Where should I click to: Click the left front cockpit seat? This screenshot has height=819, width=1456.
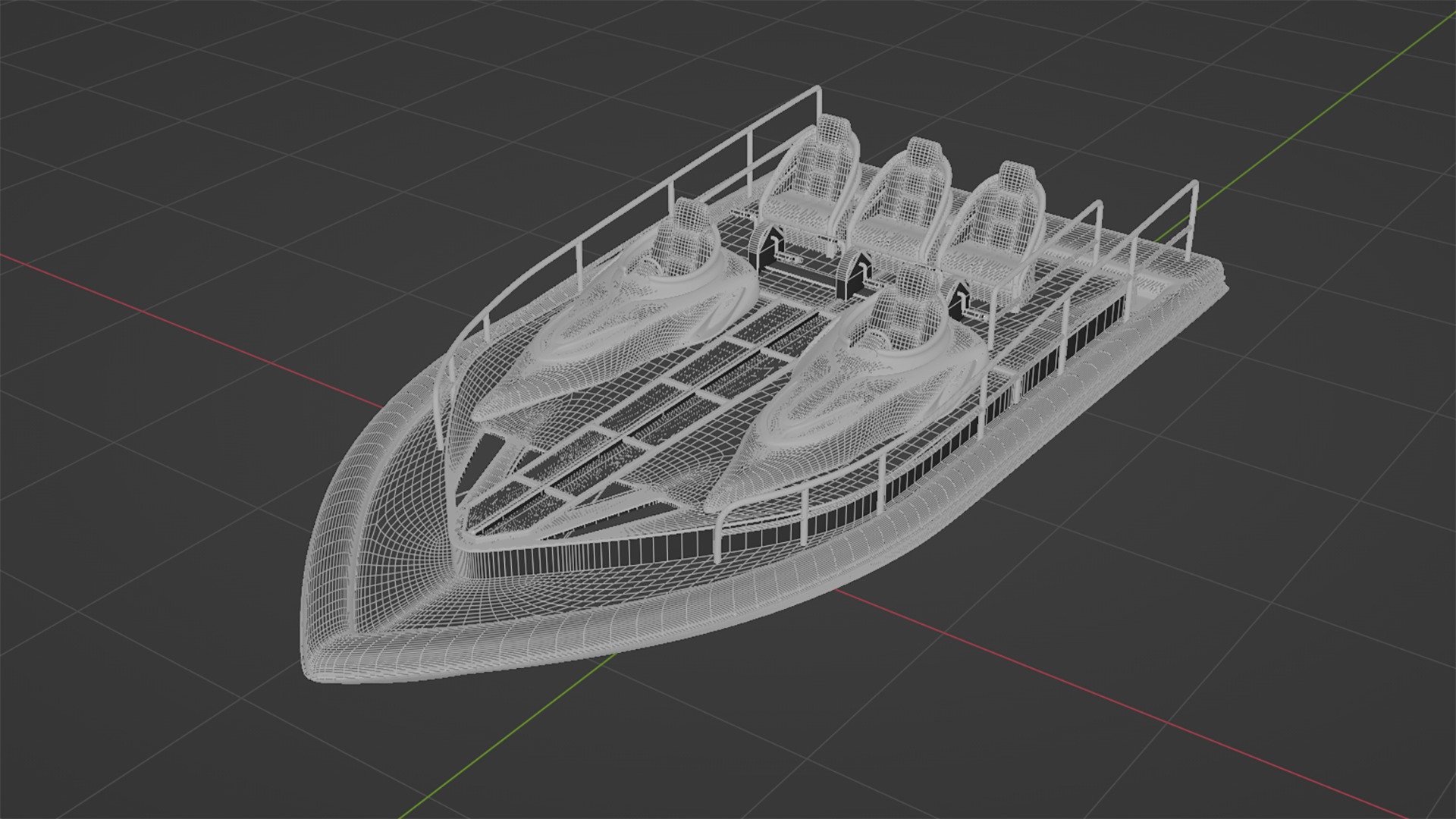tap(686, 237)
